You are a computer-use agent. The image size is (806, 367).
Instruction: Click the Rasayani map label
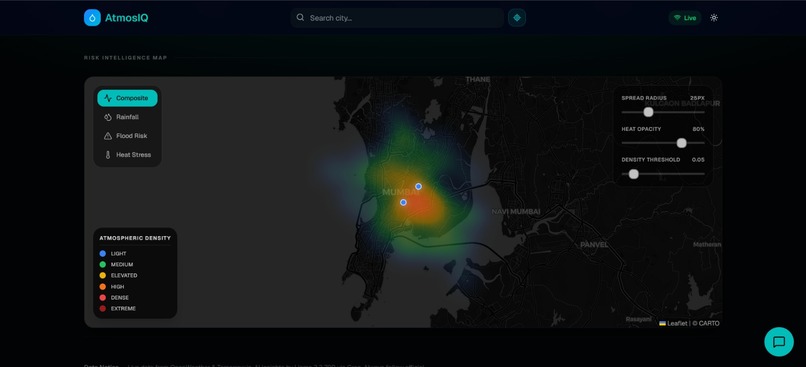(638, 319)
